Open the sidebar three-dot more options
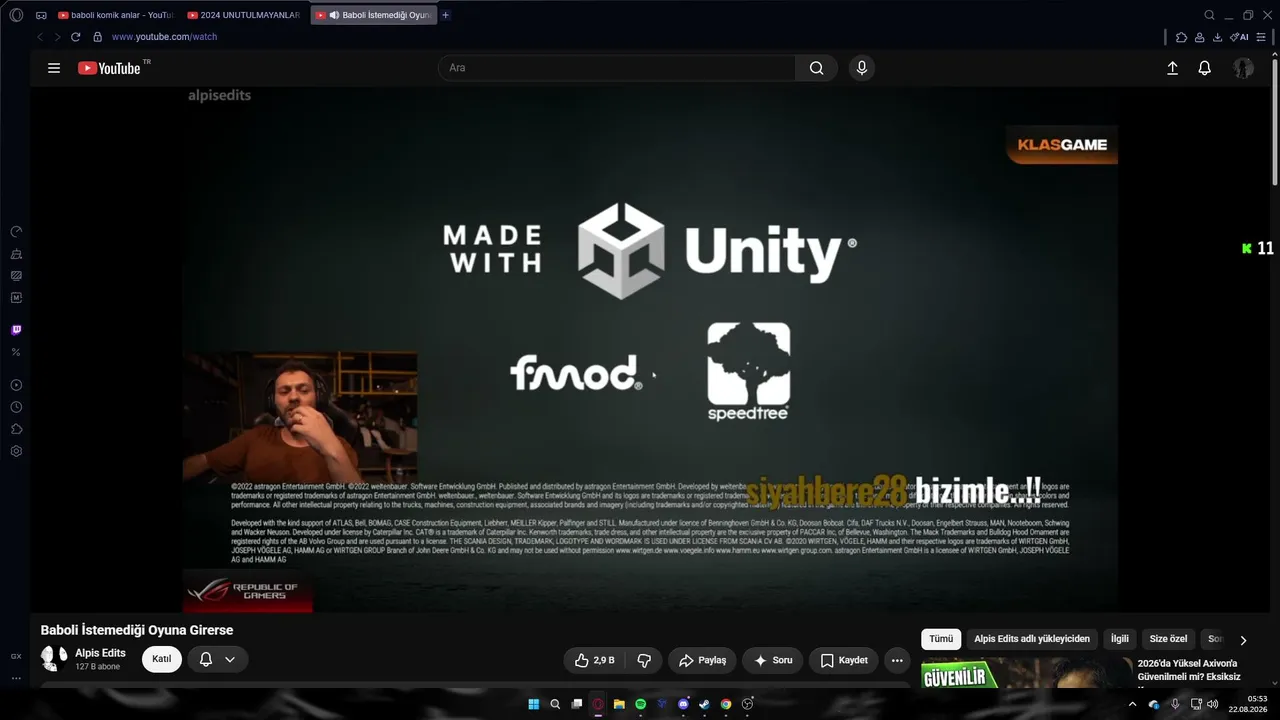This screenshot has width=1280, height=720. [x=16, y=678]
